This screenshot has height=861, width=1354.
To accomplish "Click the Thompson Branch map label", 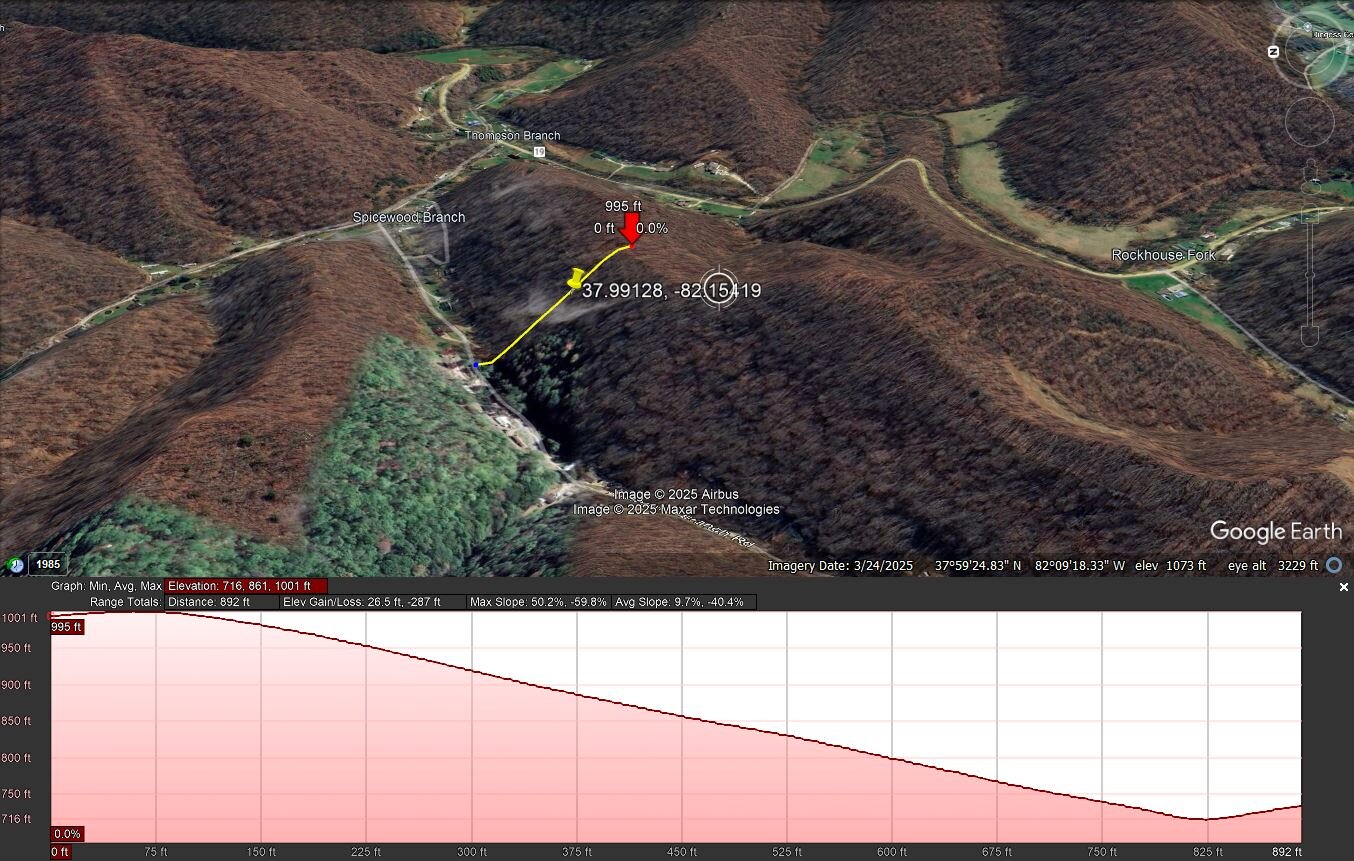I will [512, 135].
